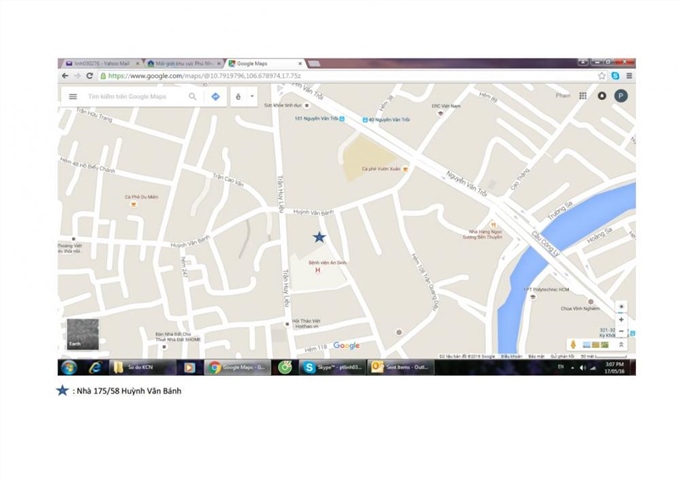This screenshot has width=680, height=480.
Task: Go back with the browser back arrow
Action: [x=66, y=75]
